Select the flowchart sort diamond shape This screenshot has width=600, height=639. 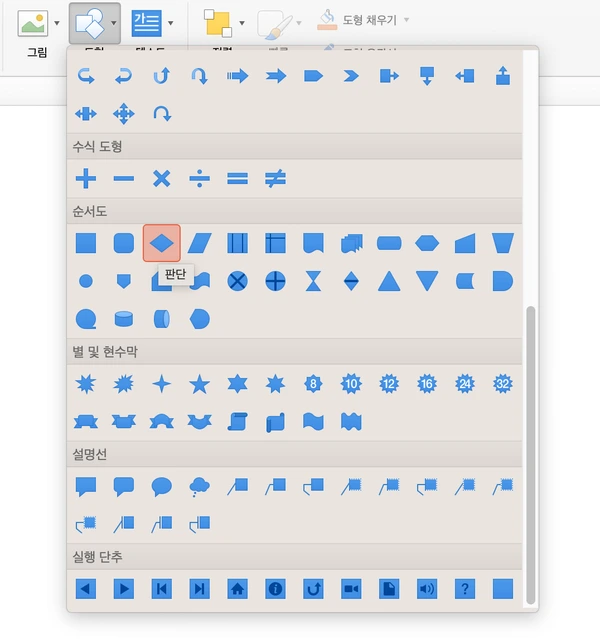coord(351,281)
